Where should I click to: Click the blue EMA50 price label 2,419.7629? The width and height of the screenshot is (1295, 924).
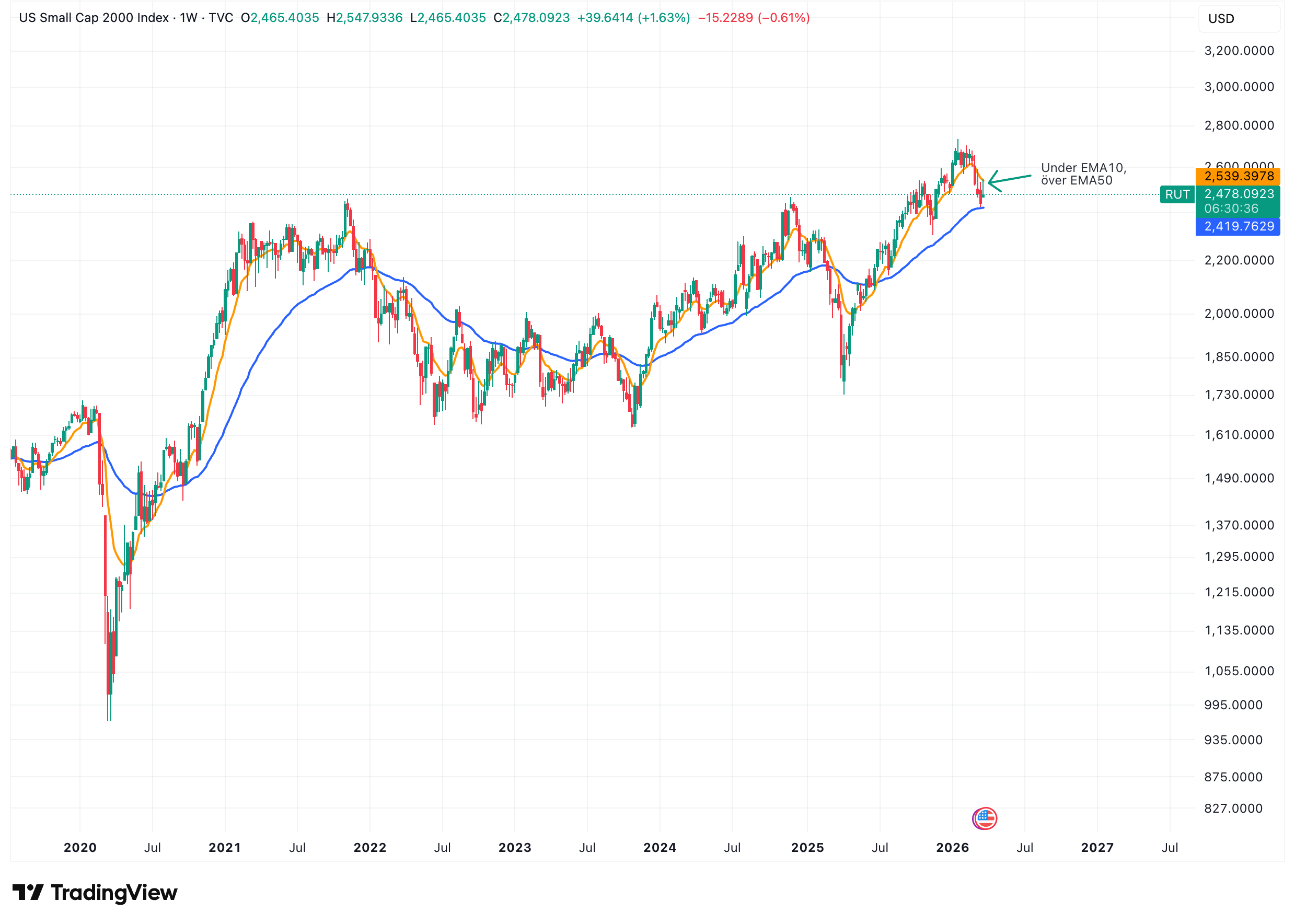pos(1239,226)
